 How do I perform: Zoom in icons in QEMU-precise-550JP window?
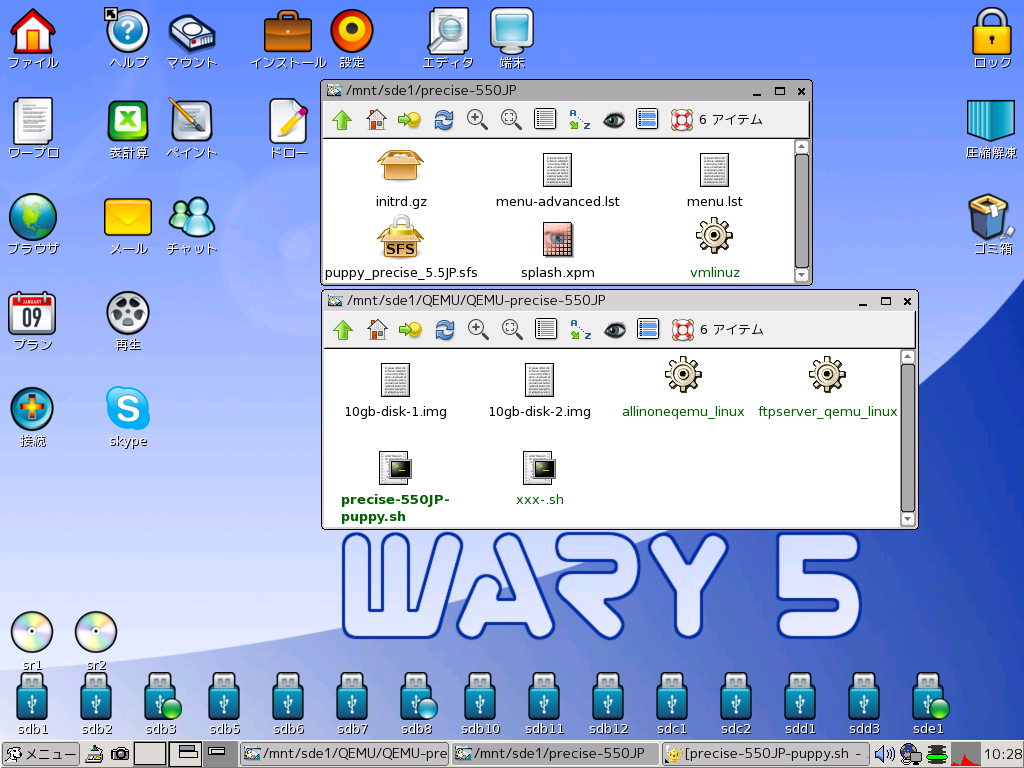(x=479, y=330)
